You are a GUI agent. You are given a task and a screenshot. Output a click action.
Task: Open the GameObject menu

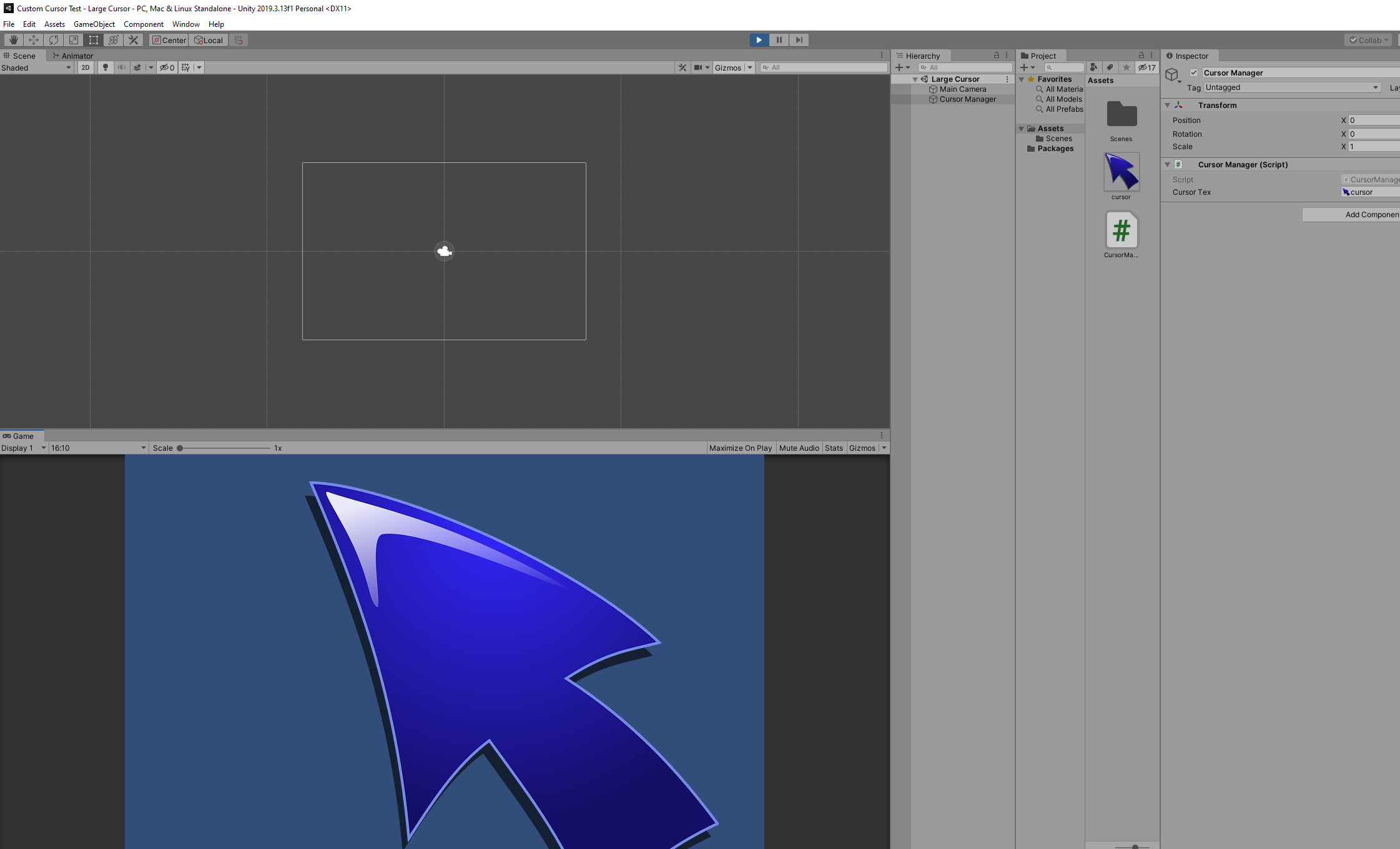94,24
